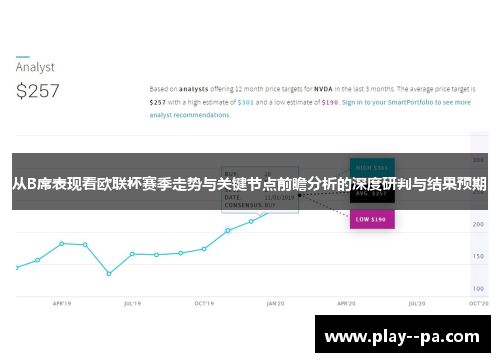Click the JUL'20 axis label
The height and width of the screenshot is (362, 500).
417,303
